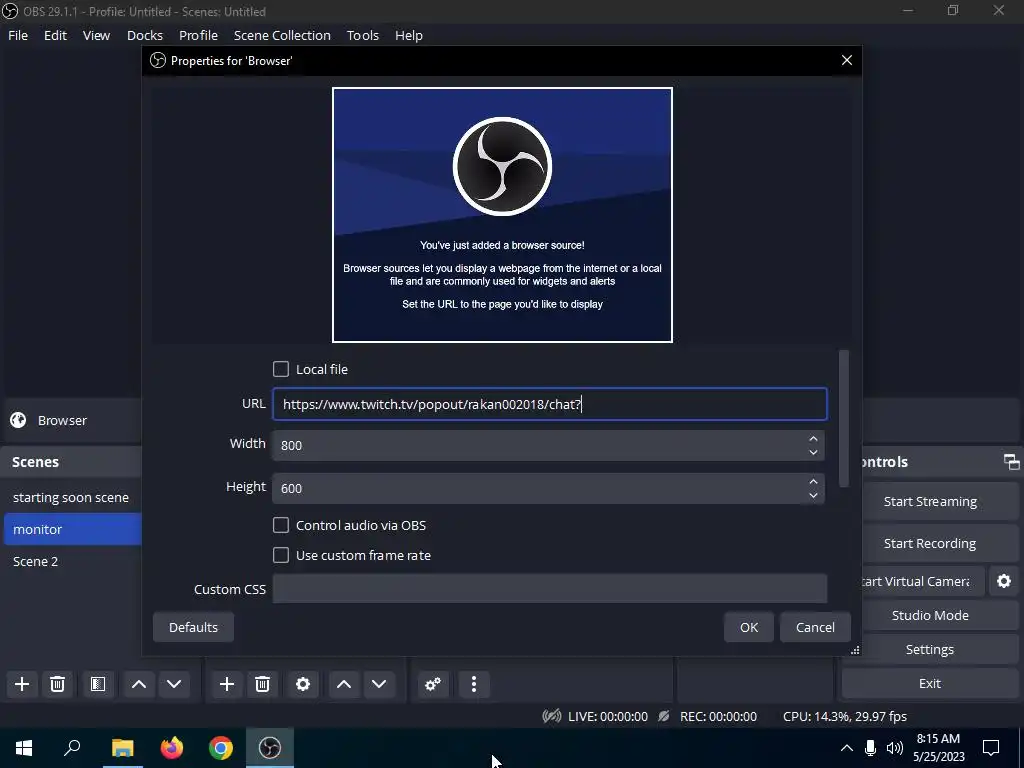Click Start Virtual Camera button

(922, 581)
